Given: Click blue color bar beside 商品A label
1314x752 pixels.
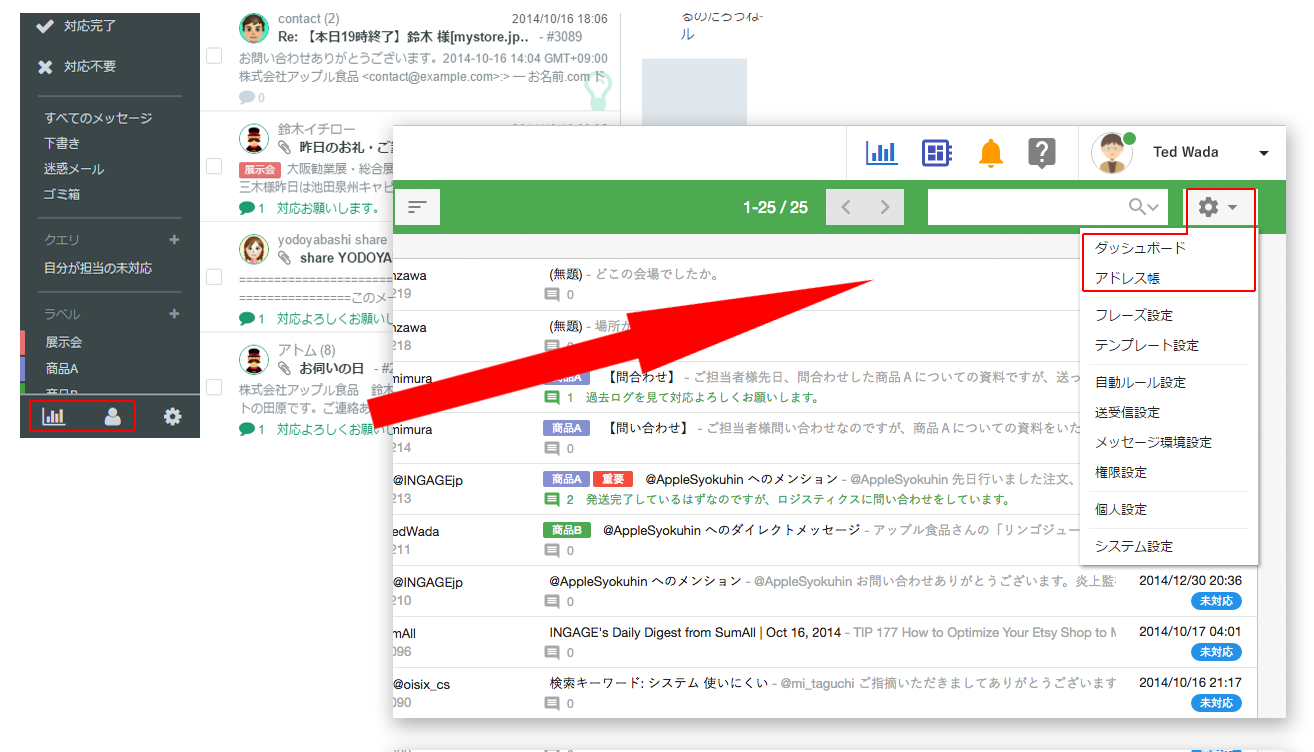Looking at the screenshot, I should click(x=22, y=368).
